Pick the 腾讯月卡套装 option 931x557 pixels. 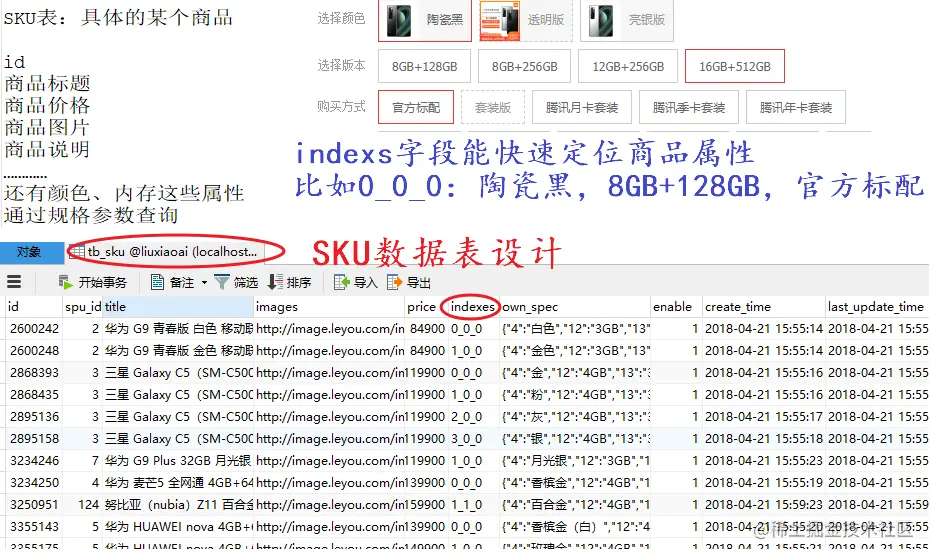pyautogui.click(x=582, y=107)
